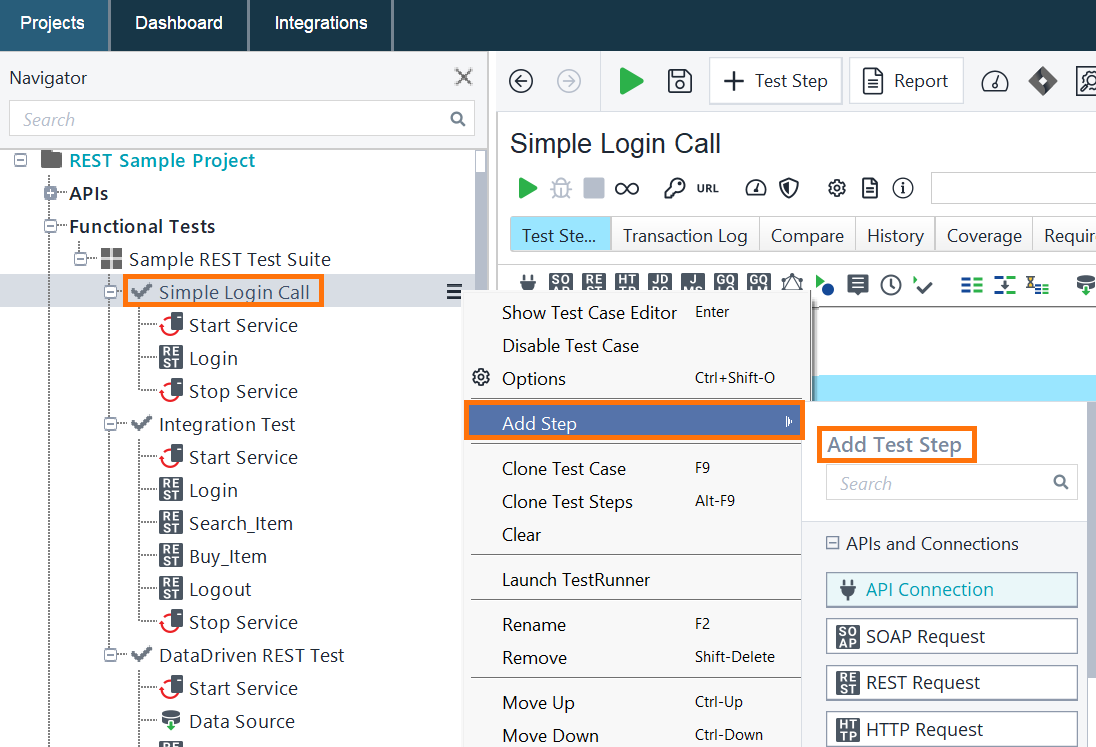Select the green Run test case icon

527,187
